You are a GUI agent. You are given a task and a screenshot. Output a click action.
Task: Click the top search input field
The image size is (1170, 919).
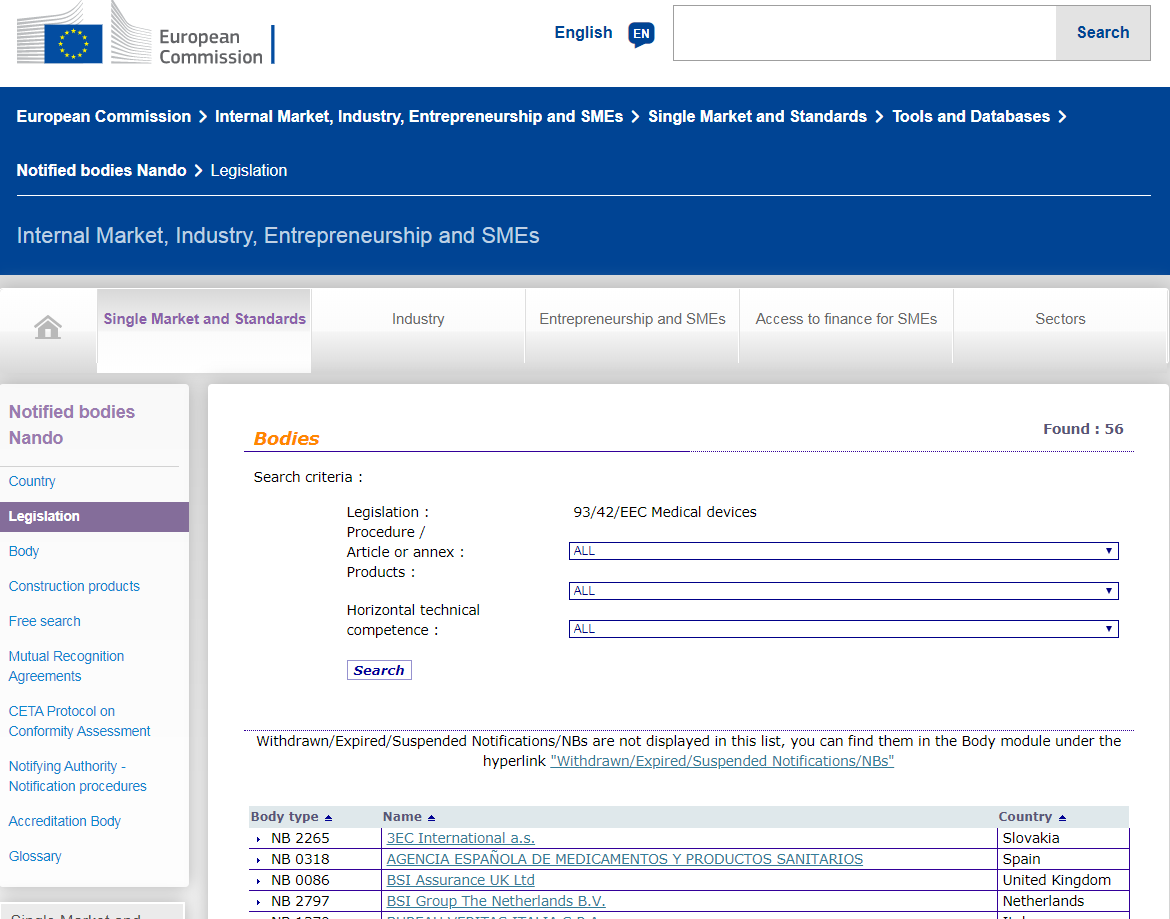(x=864, y=33)
